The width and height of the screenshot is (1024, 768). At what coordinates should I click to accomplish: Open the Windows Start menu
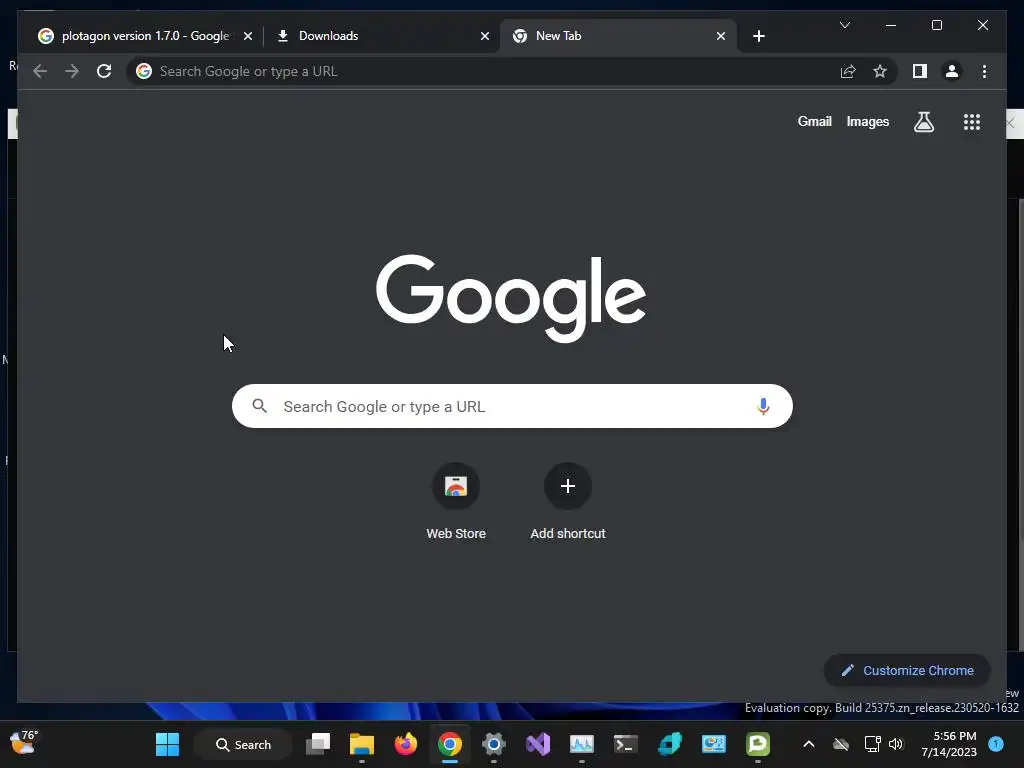(167, 744)
